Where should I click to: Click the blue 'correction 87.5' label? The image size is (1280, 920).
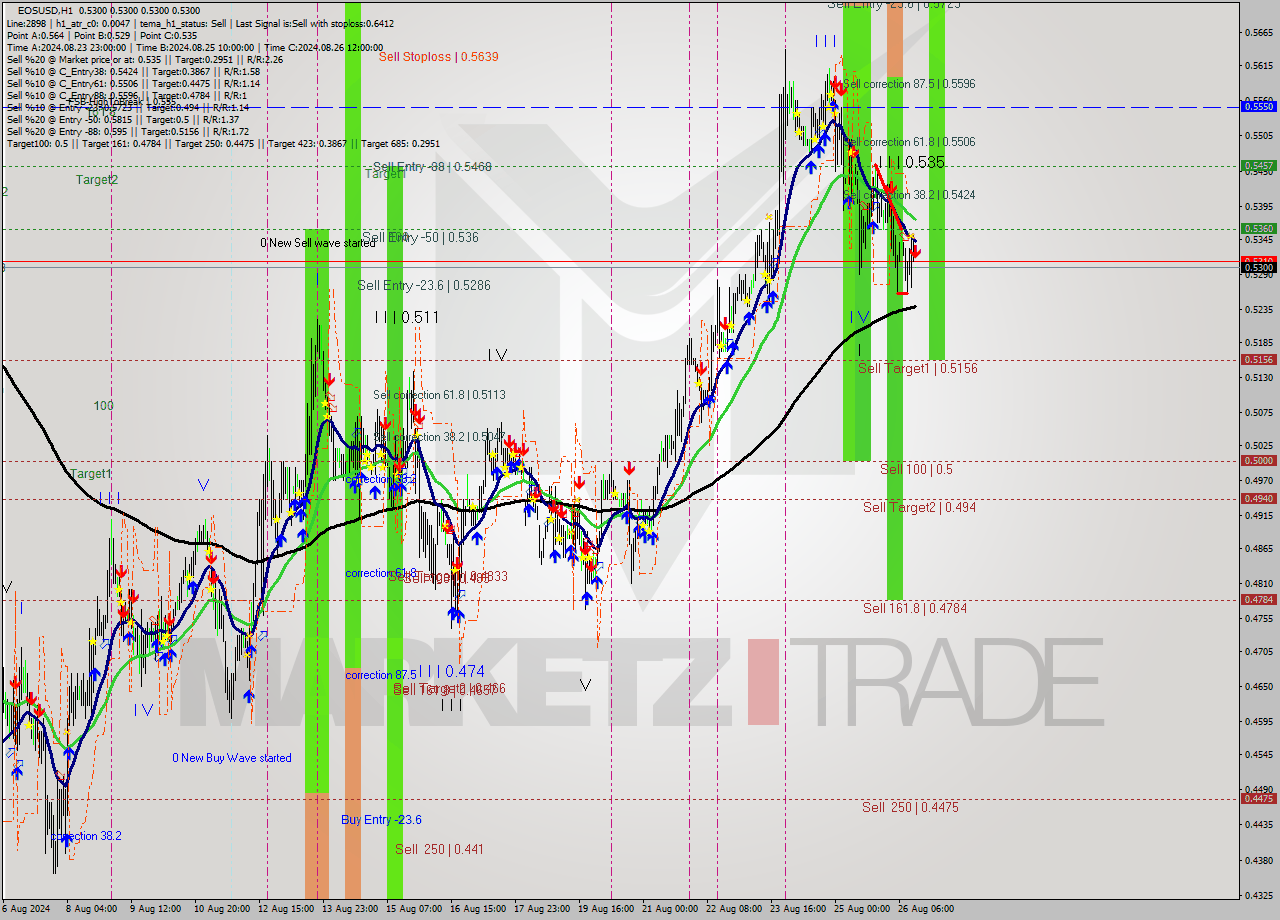pyautogui.click(x=382, y=675)
